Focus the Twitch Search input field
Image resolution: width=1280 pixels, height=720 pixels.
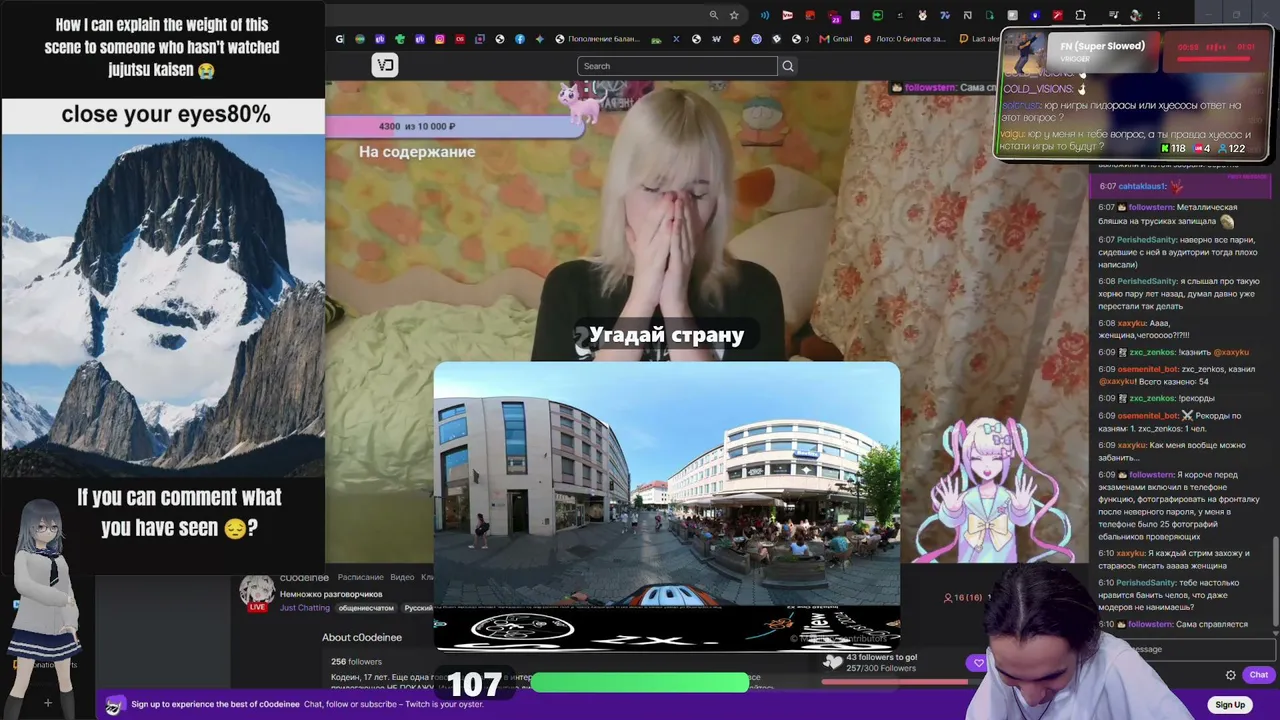[x=677, y=66]
